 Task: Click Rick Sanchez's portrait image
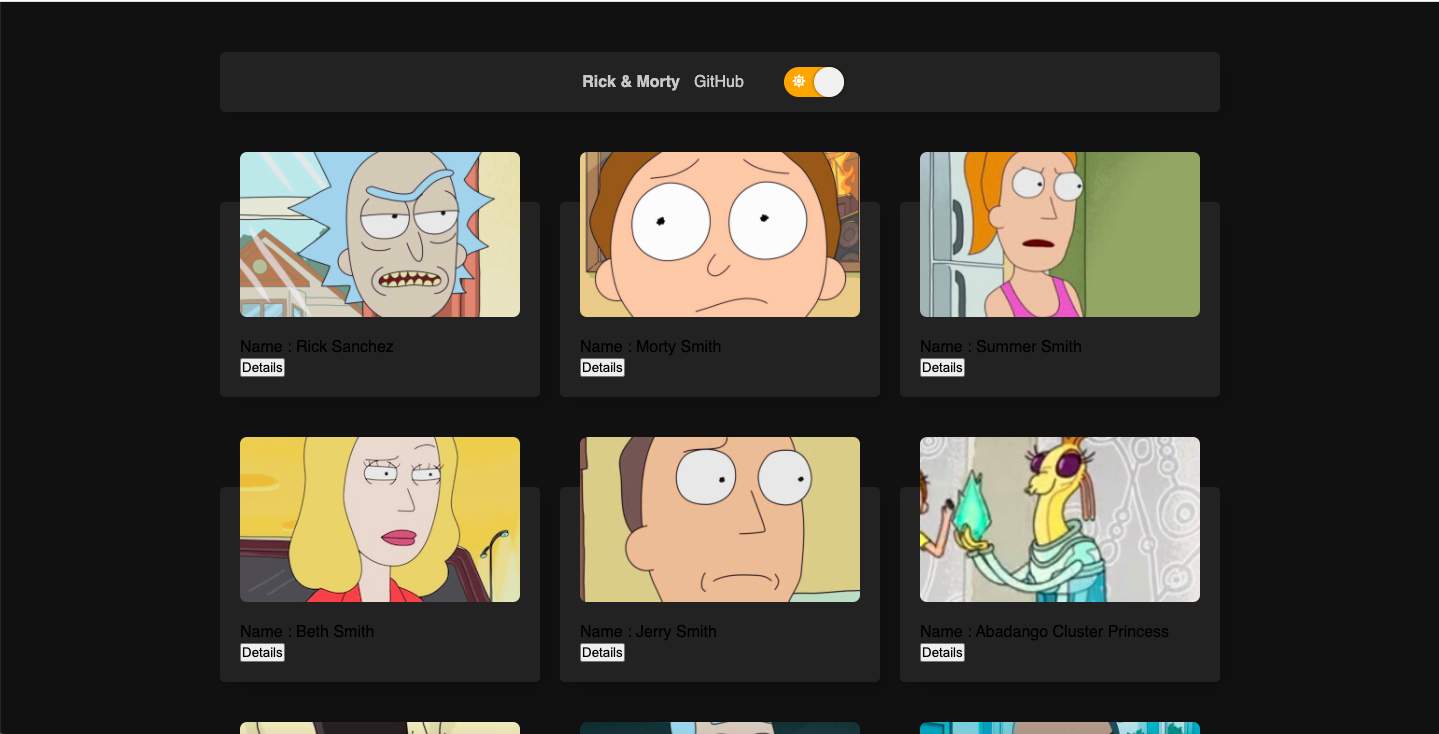coord(380,234)
